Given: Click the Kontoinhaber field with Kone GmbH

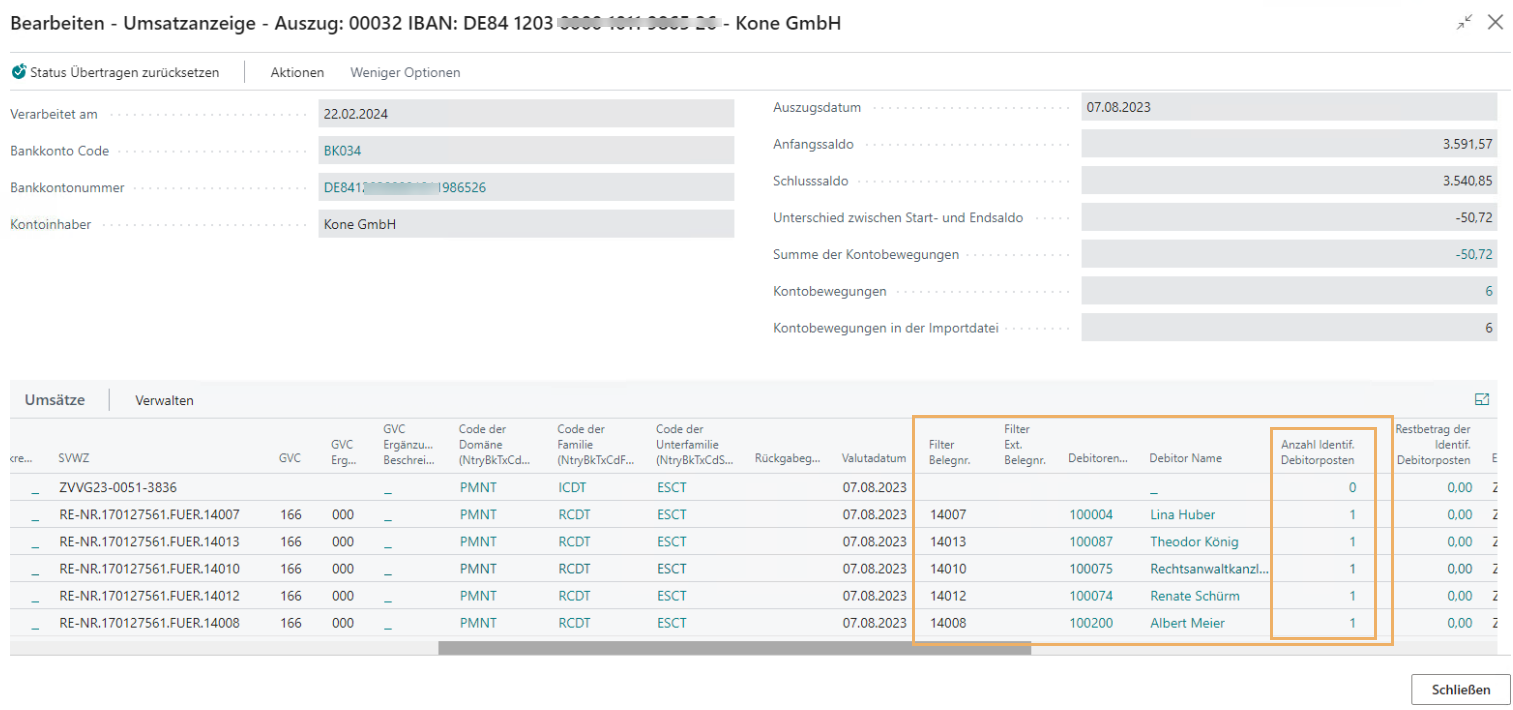Looking at the screenshot, I should point(525,225).
